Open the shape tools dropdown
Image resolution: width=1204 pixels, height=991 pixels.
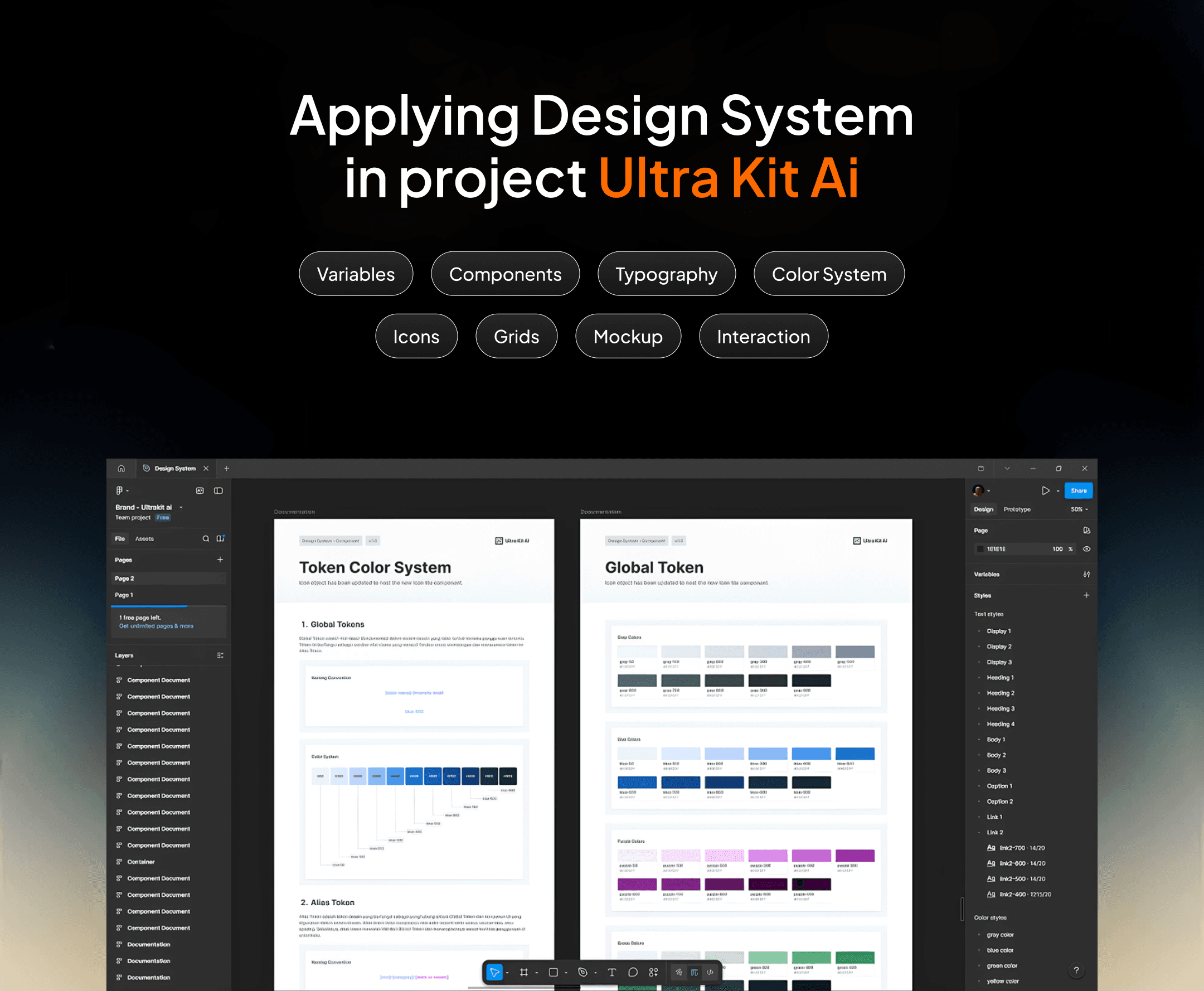566,972
